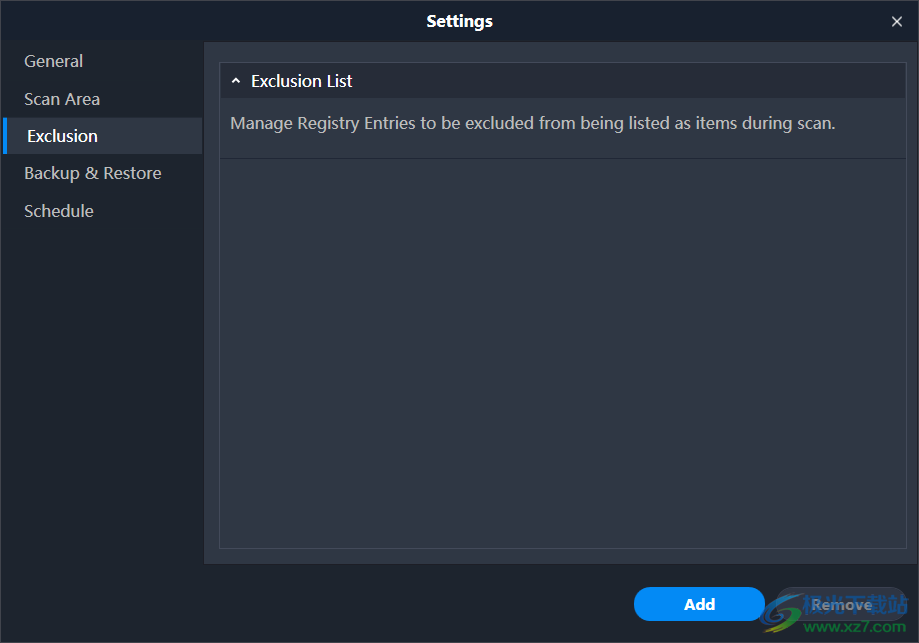Collapse the Exclusion List chevron arrow
This screenshot has height=643, width=919.
[236, 81]
